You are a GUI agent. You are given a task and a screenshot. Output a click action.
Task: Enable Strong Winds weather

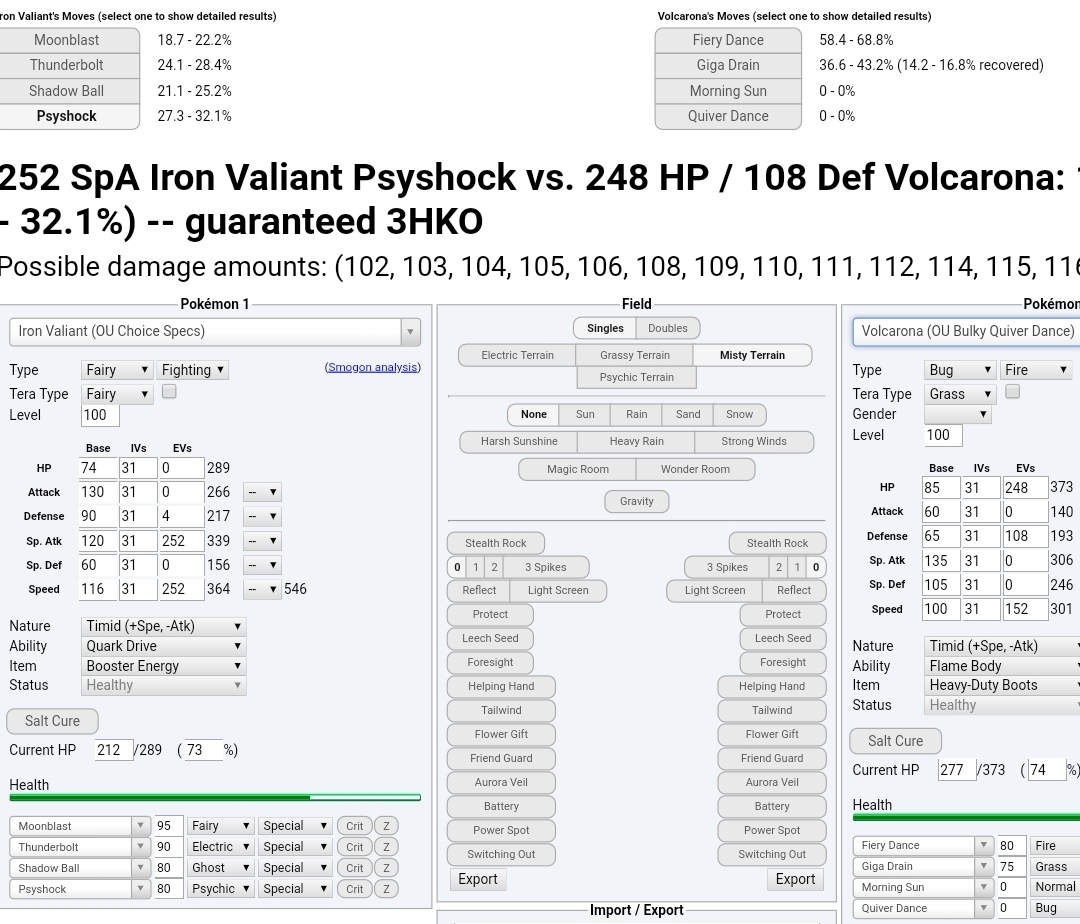tap(754, 441)
